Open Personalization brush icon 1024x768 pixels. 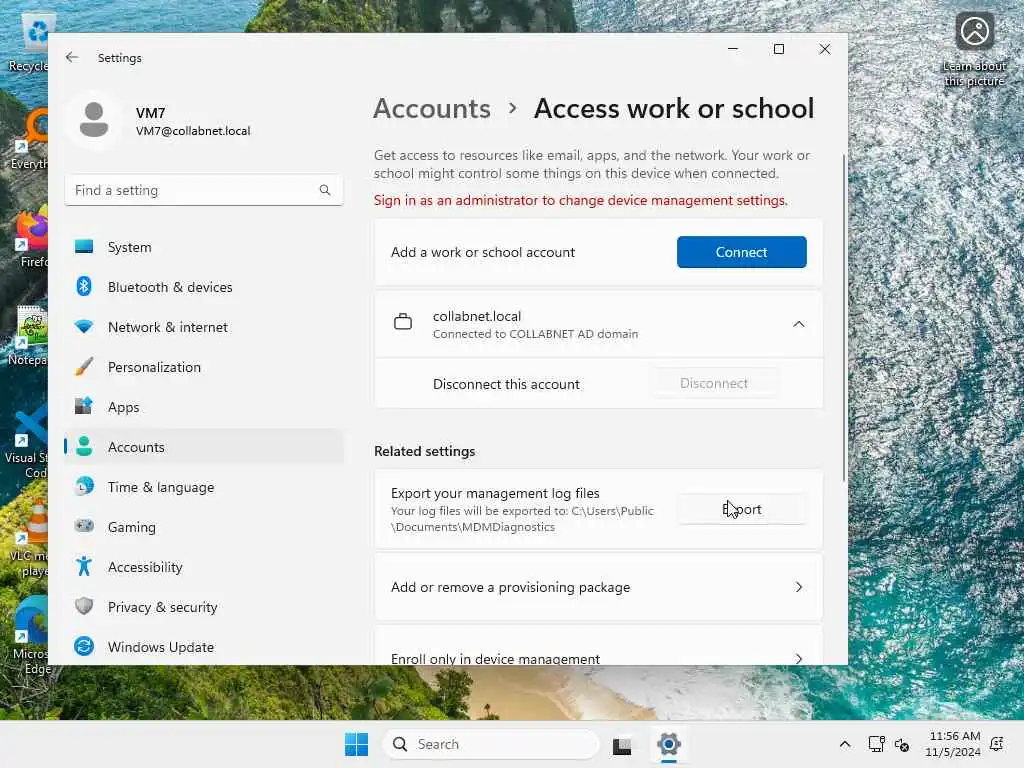pyautogui.click(x=84, y=366)
